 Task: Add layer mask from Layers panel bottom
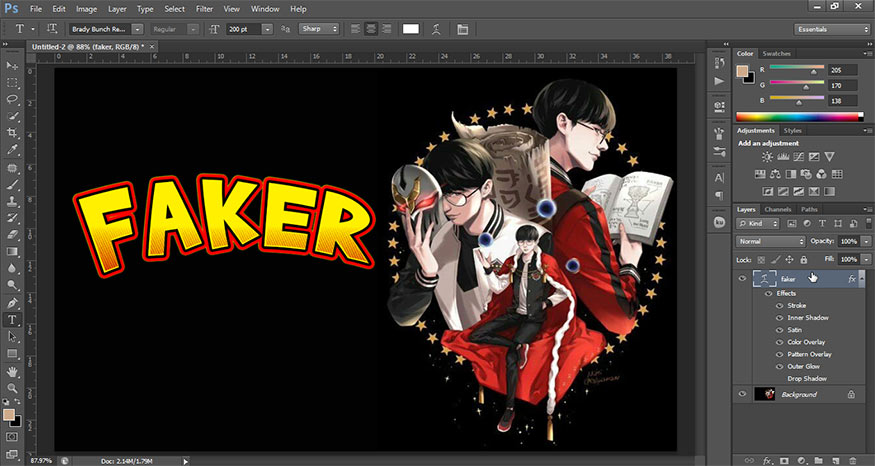click(x=784, y=461)
